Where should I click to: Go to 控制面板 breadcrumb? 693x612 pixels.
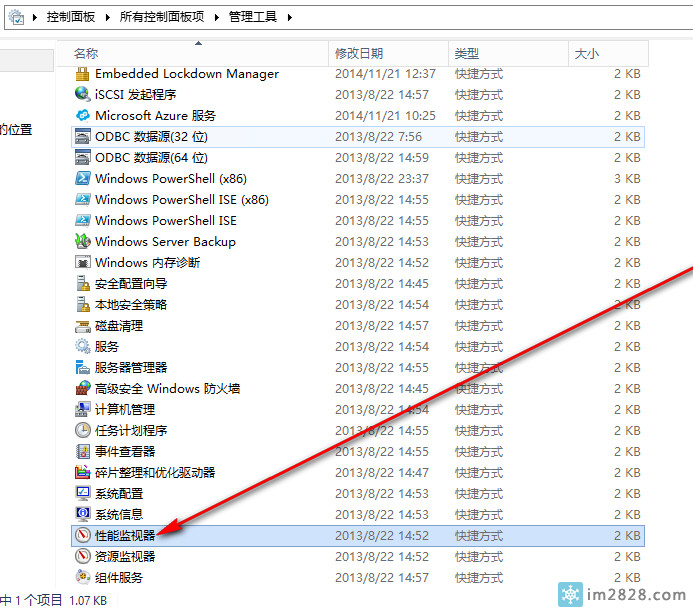[71, 17]
